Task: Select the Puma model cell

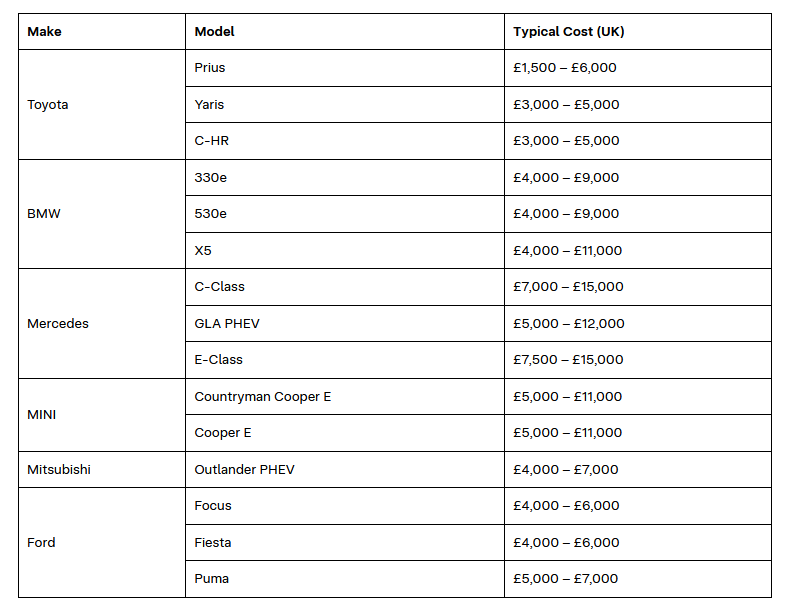Action: [x=212, y=579]
